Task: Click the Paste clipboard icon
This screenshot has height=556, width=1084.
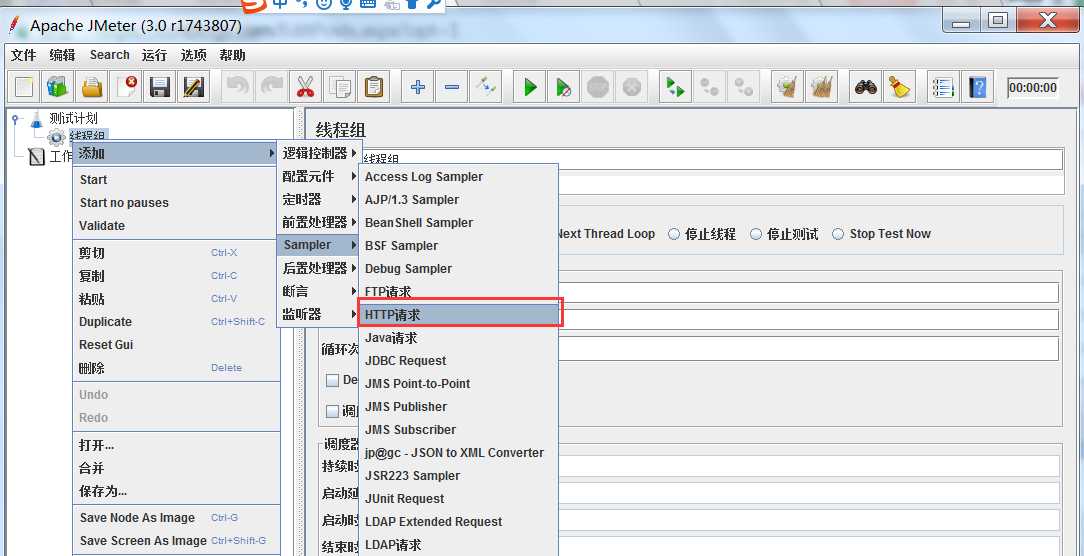Action: coord(373,87)
